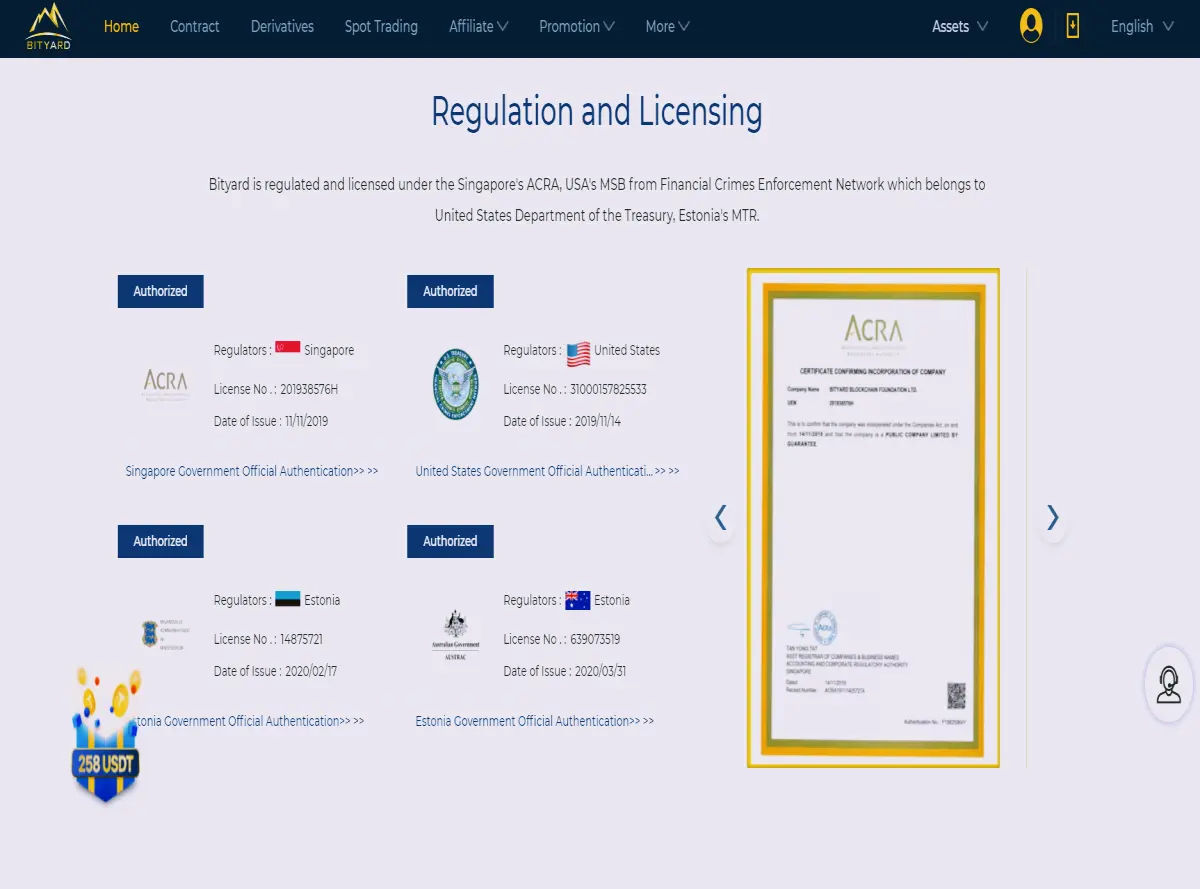Click the QR code on the certificate
The height and width of the screenshot is (889, 1200).
956,696
